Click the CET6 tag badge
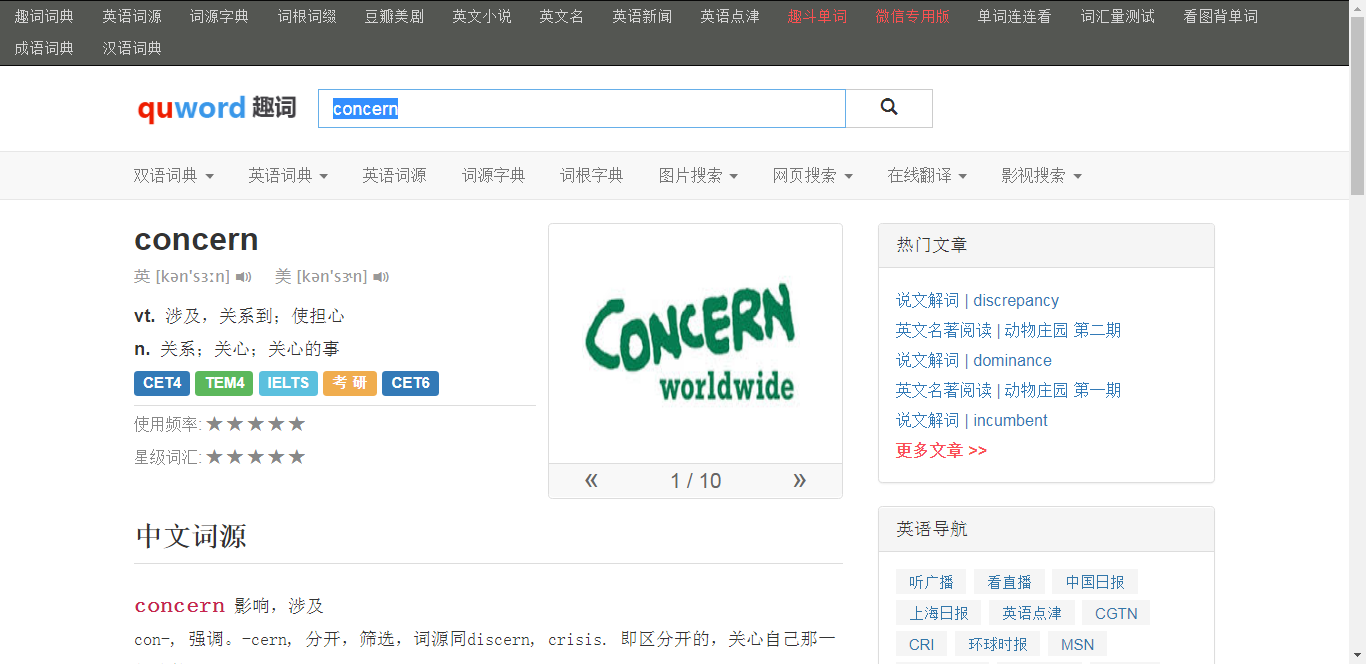The image size is (1366, 664). [x=410, y=383]
